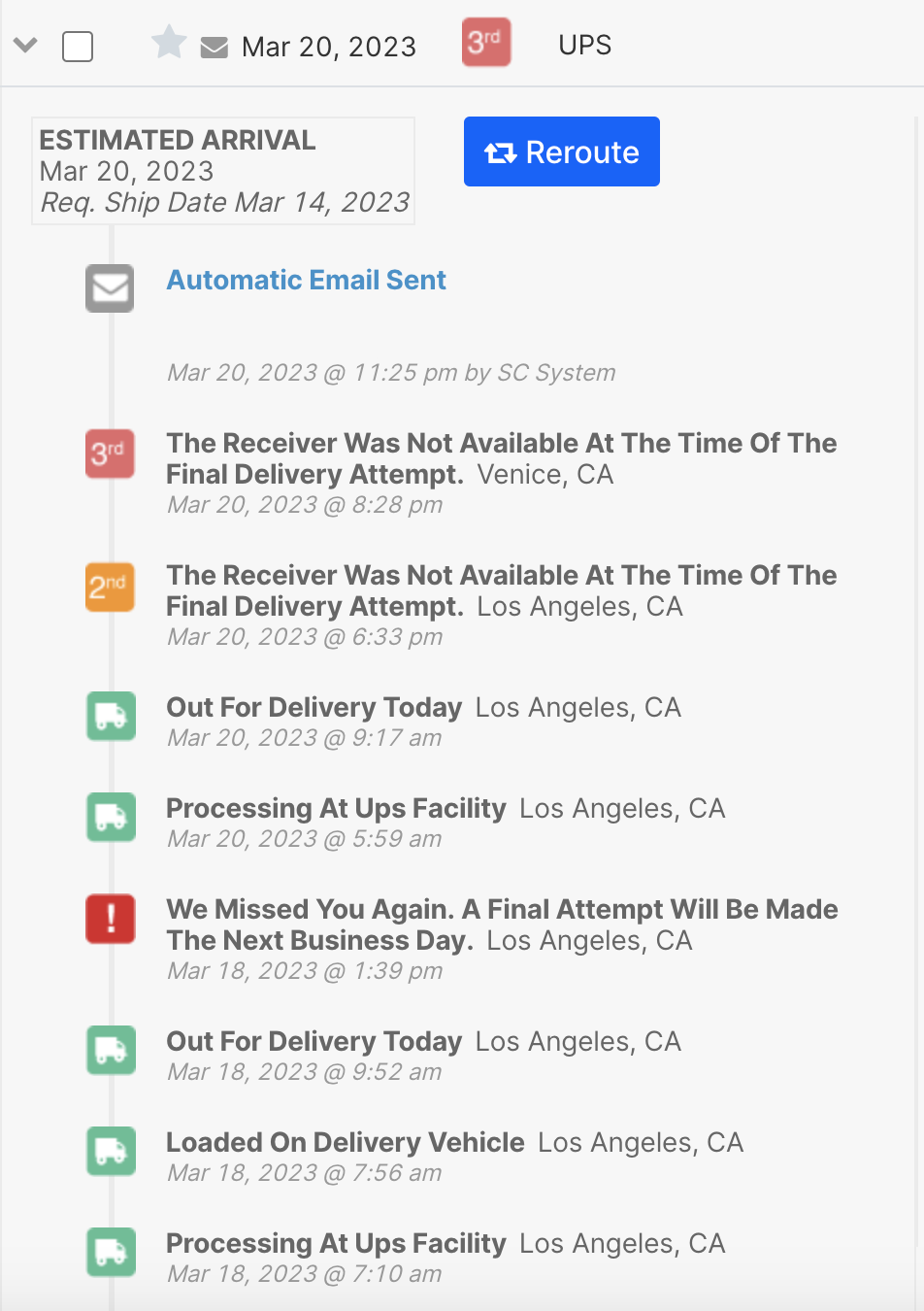Check the shipment selection checkbox
Image resolution: width=924 pixels, height=1311 pixels.
[78, 47]
